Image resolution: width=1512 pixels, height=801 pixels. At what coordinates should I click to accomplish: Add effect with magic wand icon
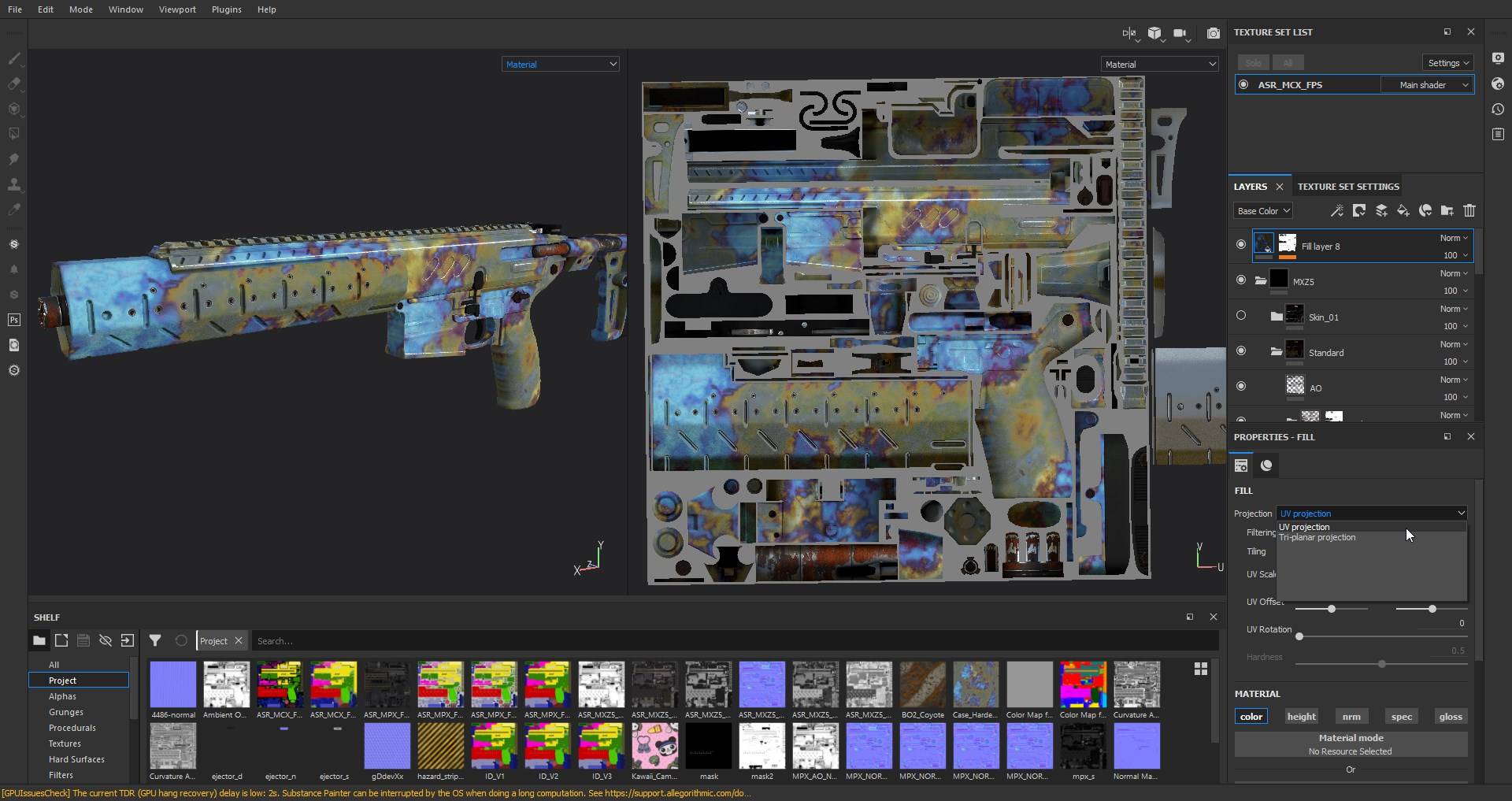(x=1336, y=210)
